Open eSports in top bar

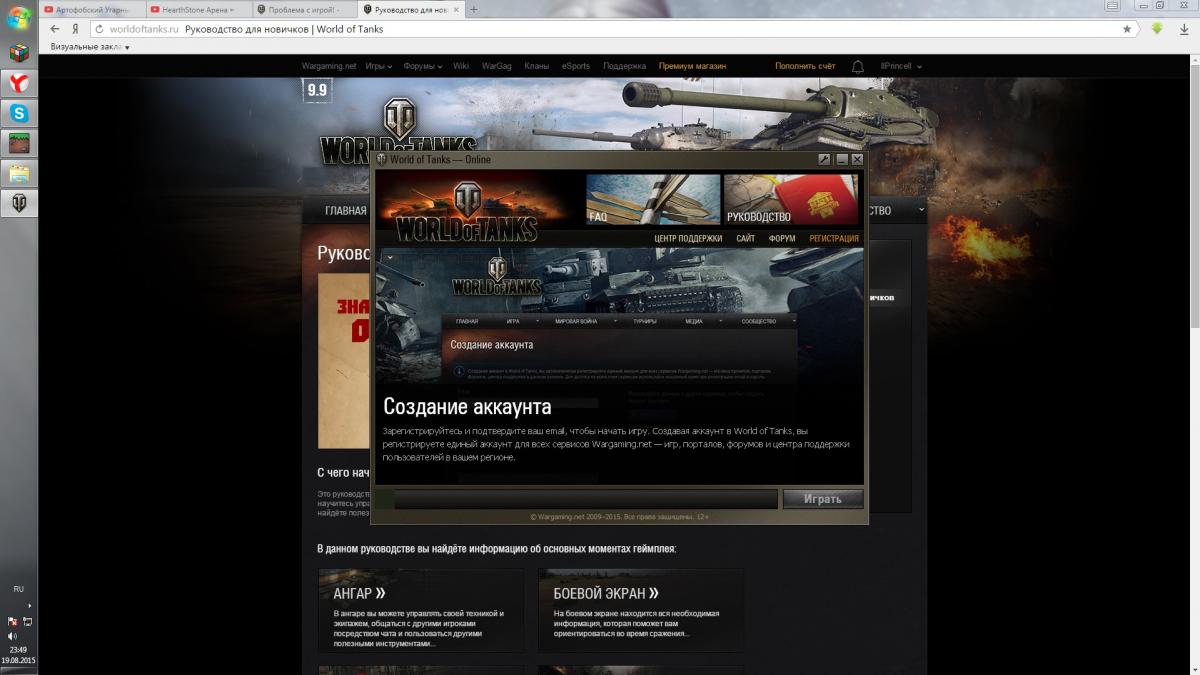[576, 66]
